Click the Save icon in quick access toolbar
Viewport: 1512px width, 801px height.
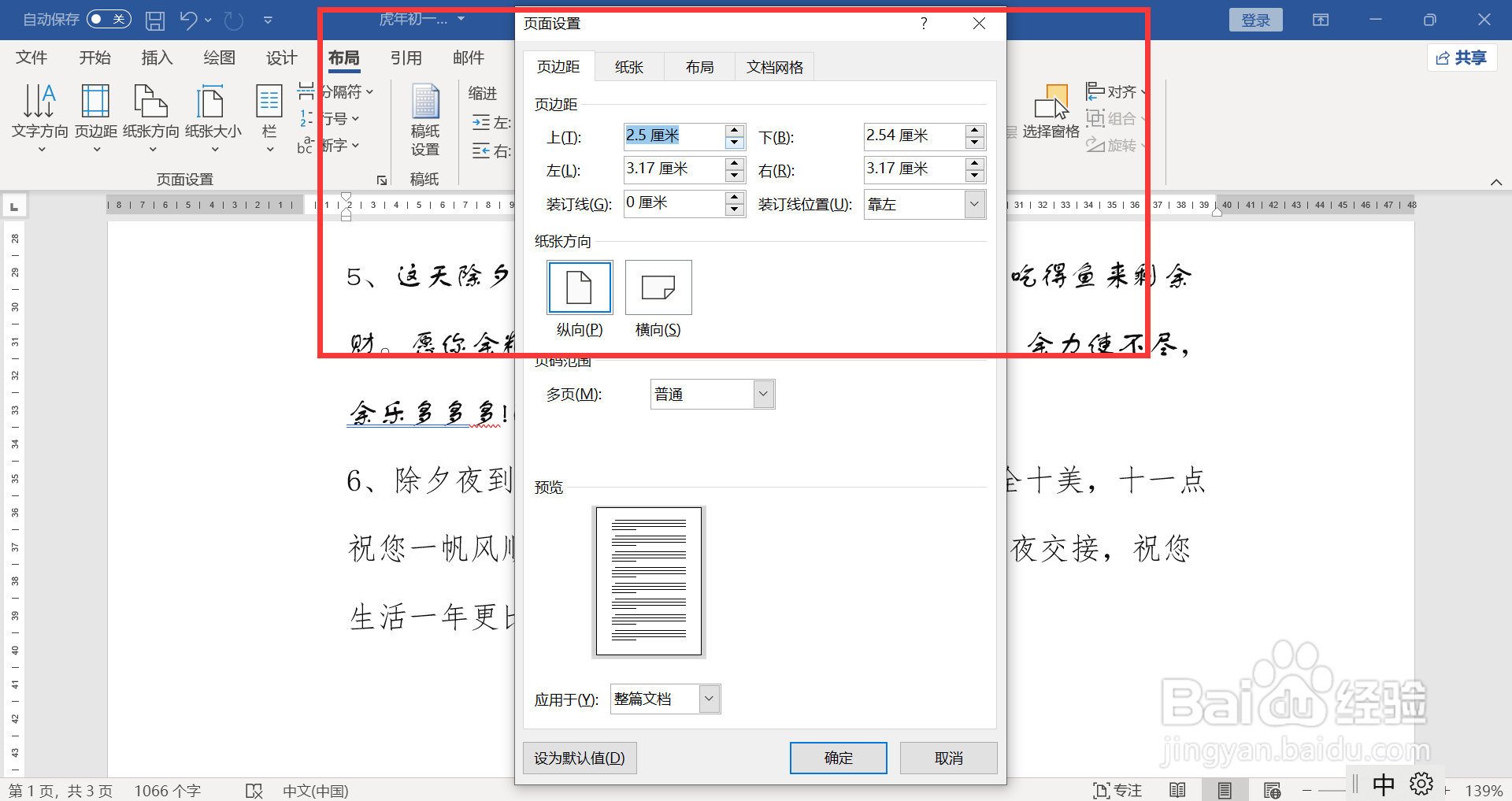[154, 20]
